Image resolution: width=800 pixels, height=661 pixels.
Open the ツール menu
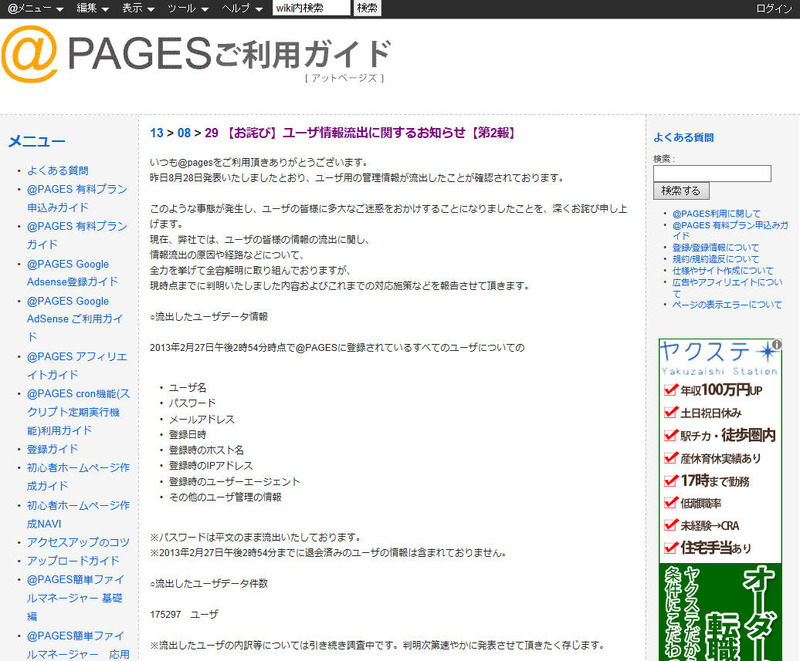pyautogui.click(x=188, y=8)
